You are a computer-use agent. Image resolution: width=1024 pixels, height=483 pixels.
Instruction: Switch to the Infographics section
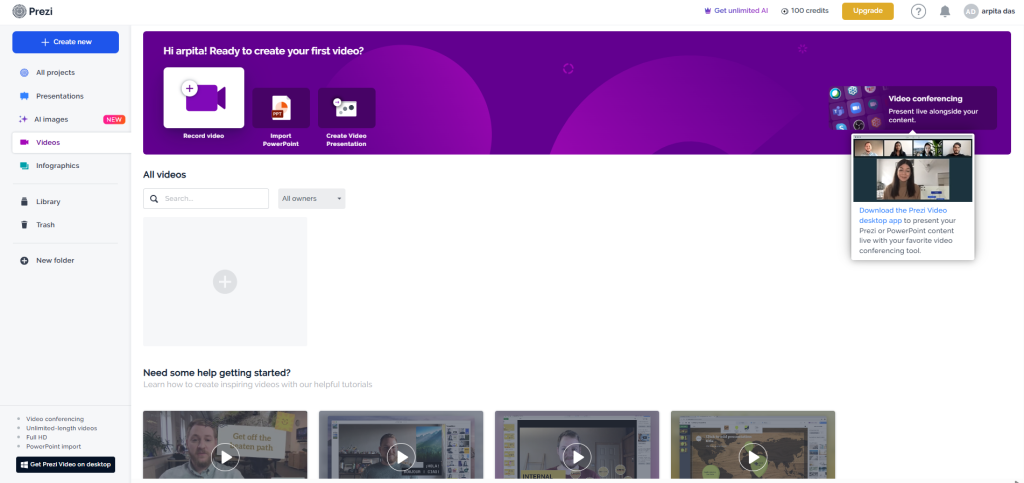click(x=57, y=166)
